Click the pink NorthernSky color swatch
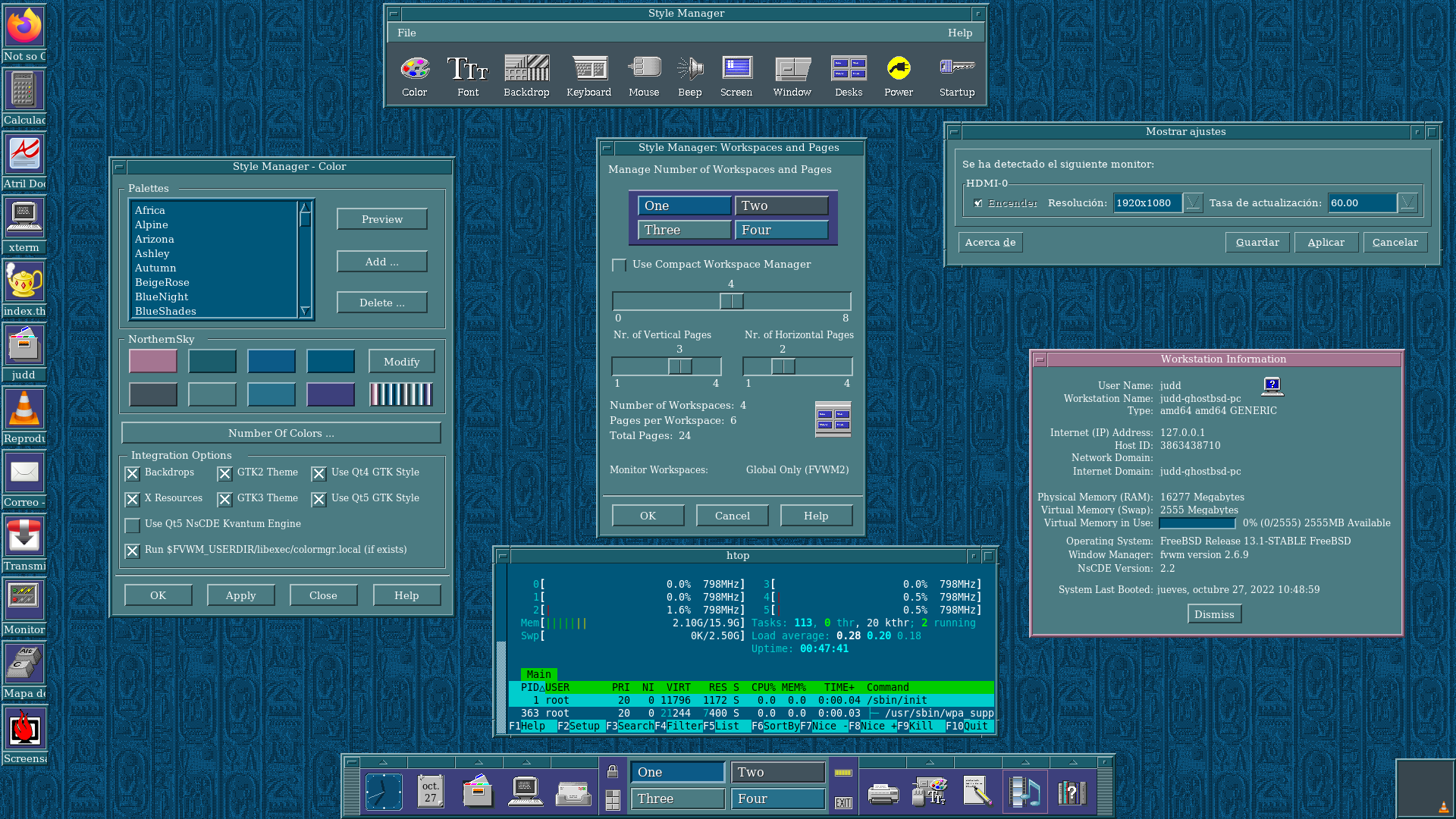This screenshot has height=819, width=1456. (x=153, y=362)
